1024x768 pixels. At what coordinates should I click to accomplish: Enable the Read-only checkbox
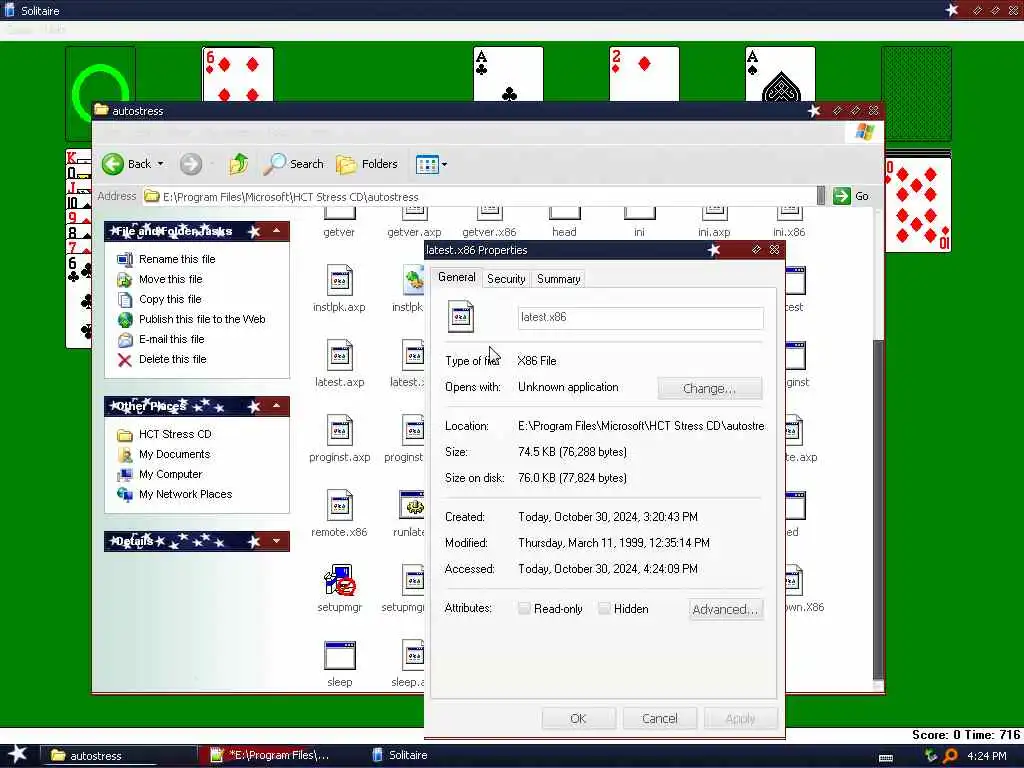pyautogui.click(x=524, y=609)
